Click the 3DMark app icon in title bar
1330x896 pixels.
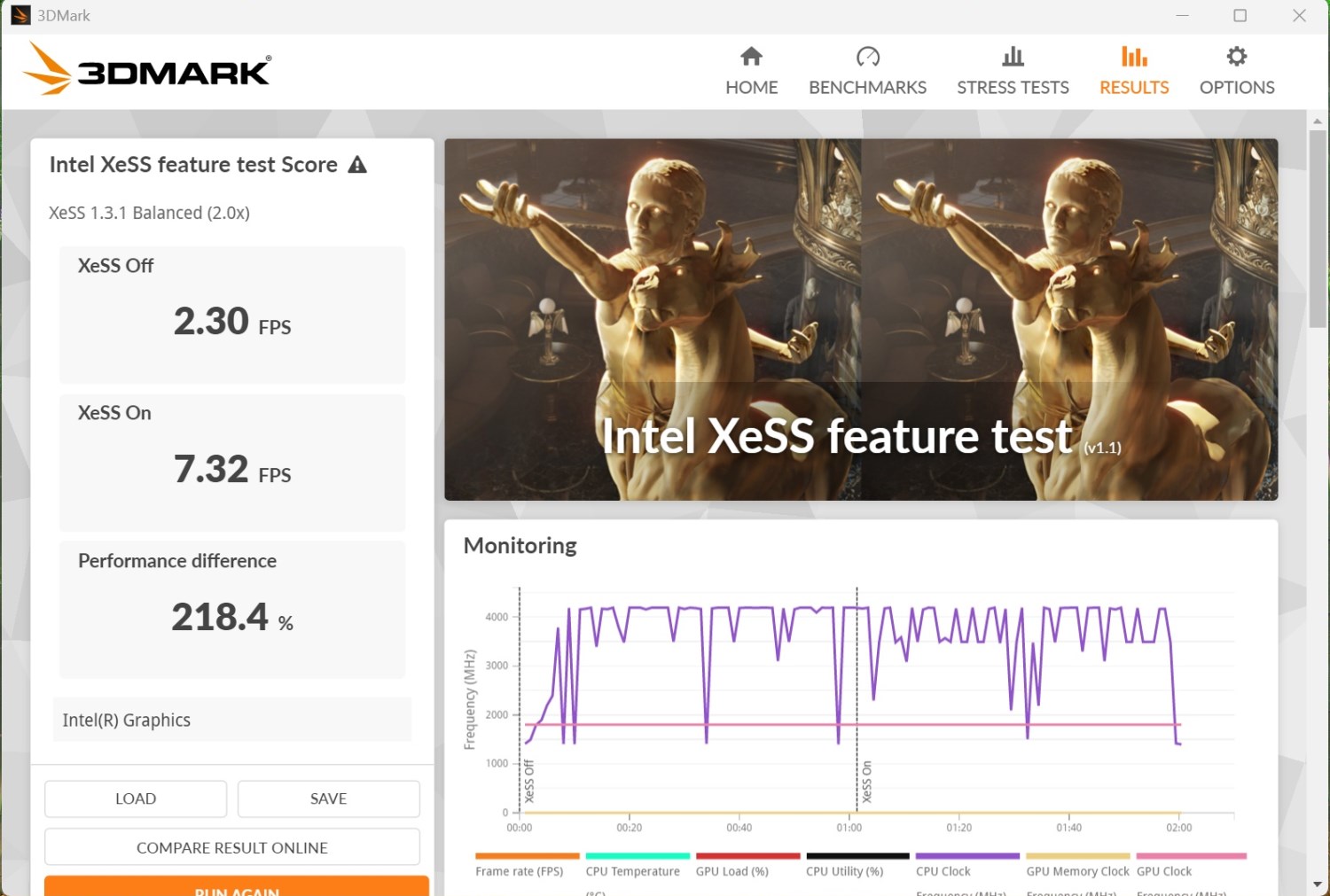pyautogui.click(x=20, y=15)
